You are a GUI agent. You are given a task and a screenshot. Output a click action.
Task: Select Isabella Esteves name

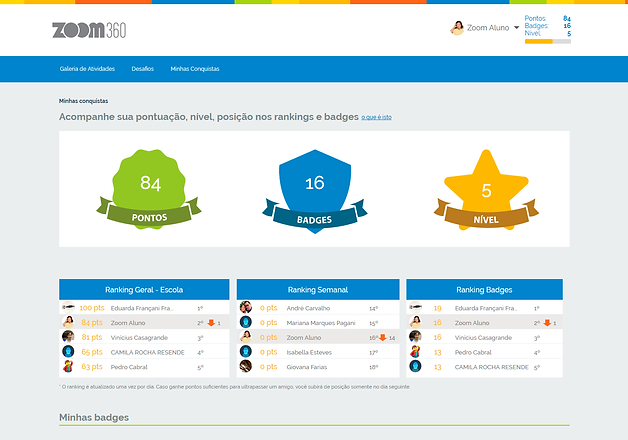(309, 352)
